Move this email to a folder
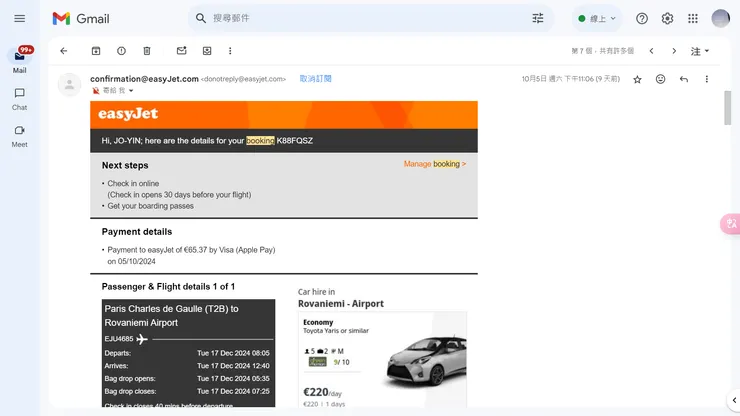 pyautogui.click(x=207, y=51)
